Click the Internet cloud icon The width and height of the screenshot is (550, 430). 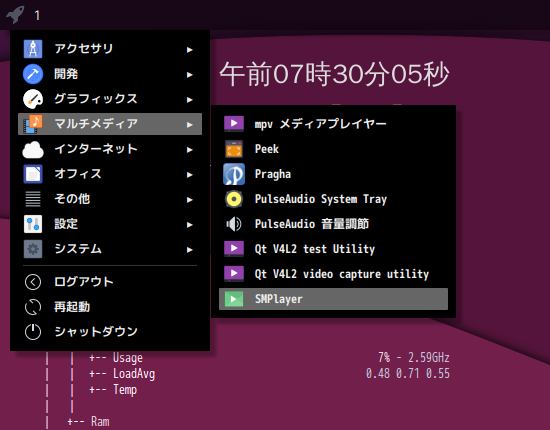click(x=33, y=149)
